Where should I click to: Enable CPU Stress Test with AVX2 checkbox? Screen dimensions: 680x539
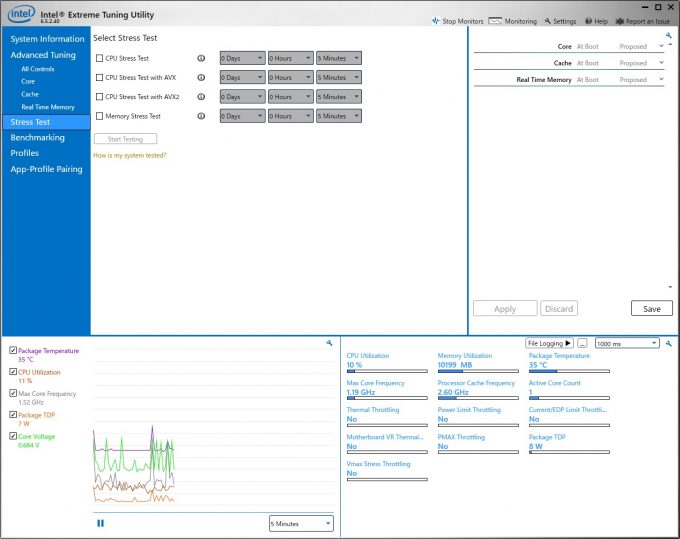[x=99, y=97]
